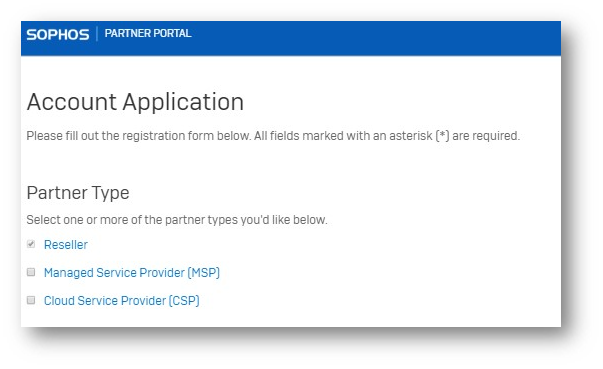Screen dimensions: 603x369
Task: Enable the Managed Service Provider checkbox
Action: tap(31, 272)
